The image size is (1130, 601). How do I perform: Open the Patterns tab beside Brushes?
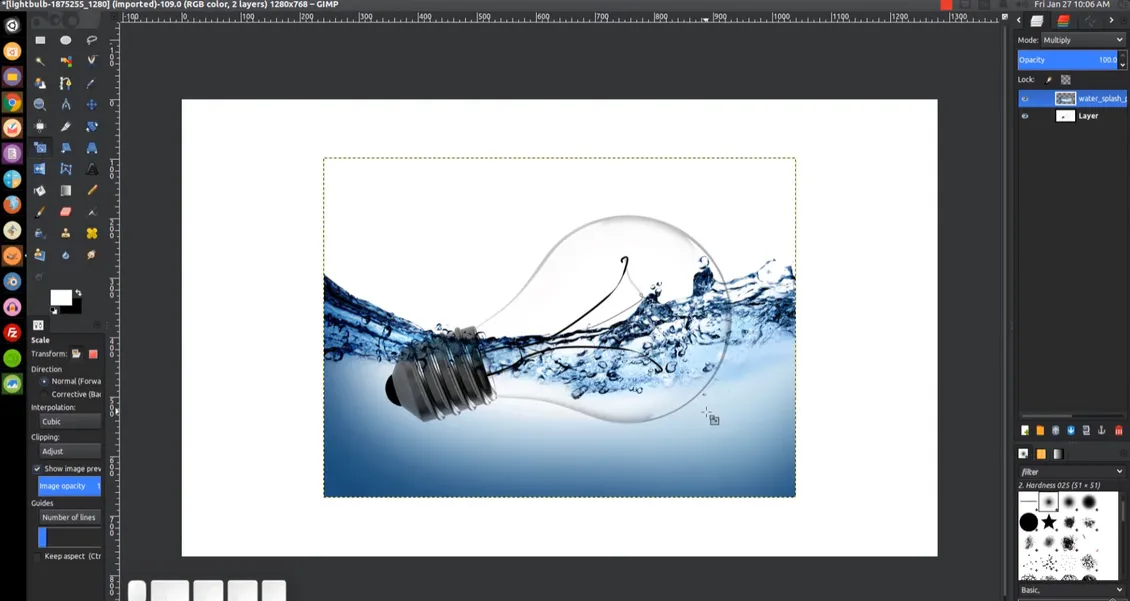click(1041, 454)
